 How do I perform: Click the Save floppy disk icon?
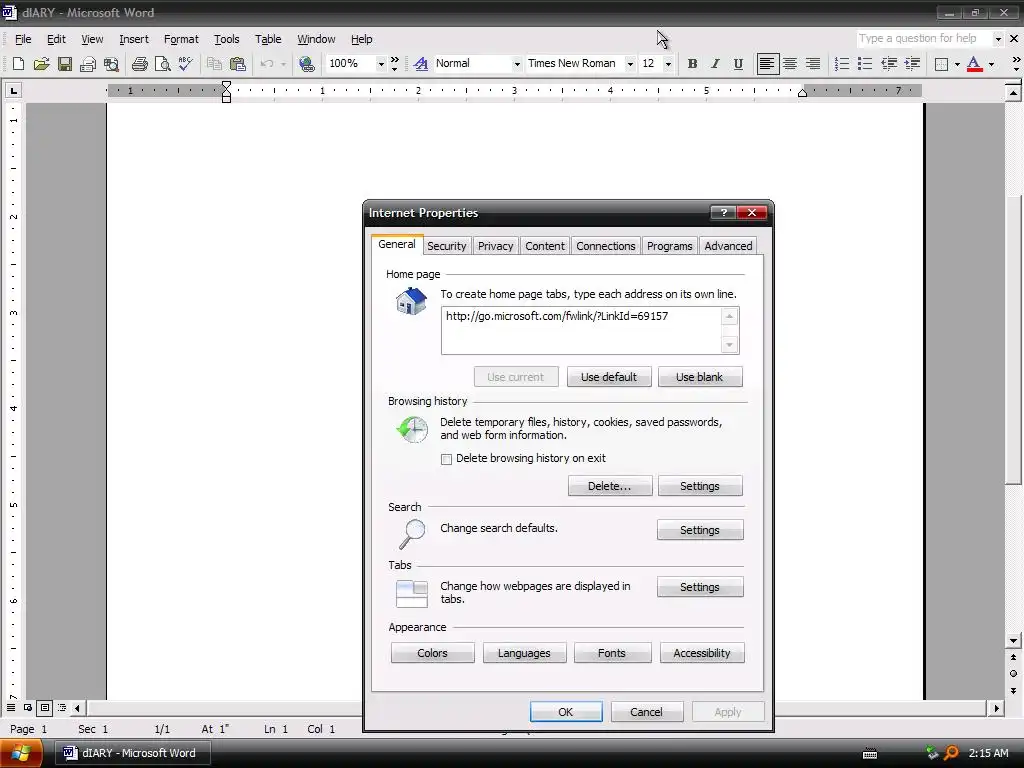coord(65,63)
